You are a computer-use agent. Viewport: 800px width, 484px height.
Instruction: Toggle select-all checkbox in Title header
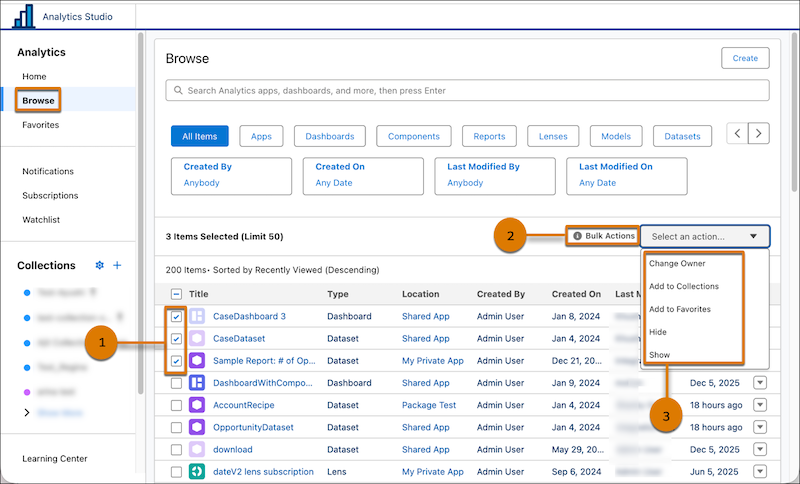(x=176, y=294)
